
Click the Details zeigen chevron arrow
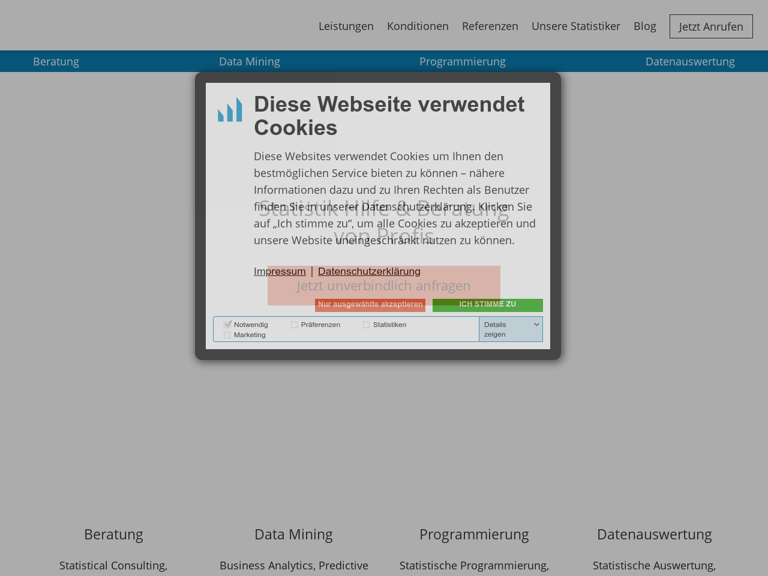coord(536,324)
